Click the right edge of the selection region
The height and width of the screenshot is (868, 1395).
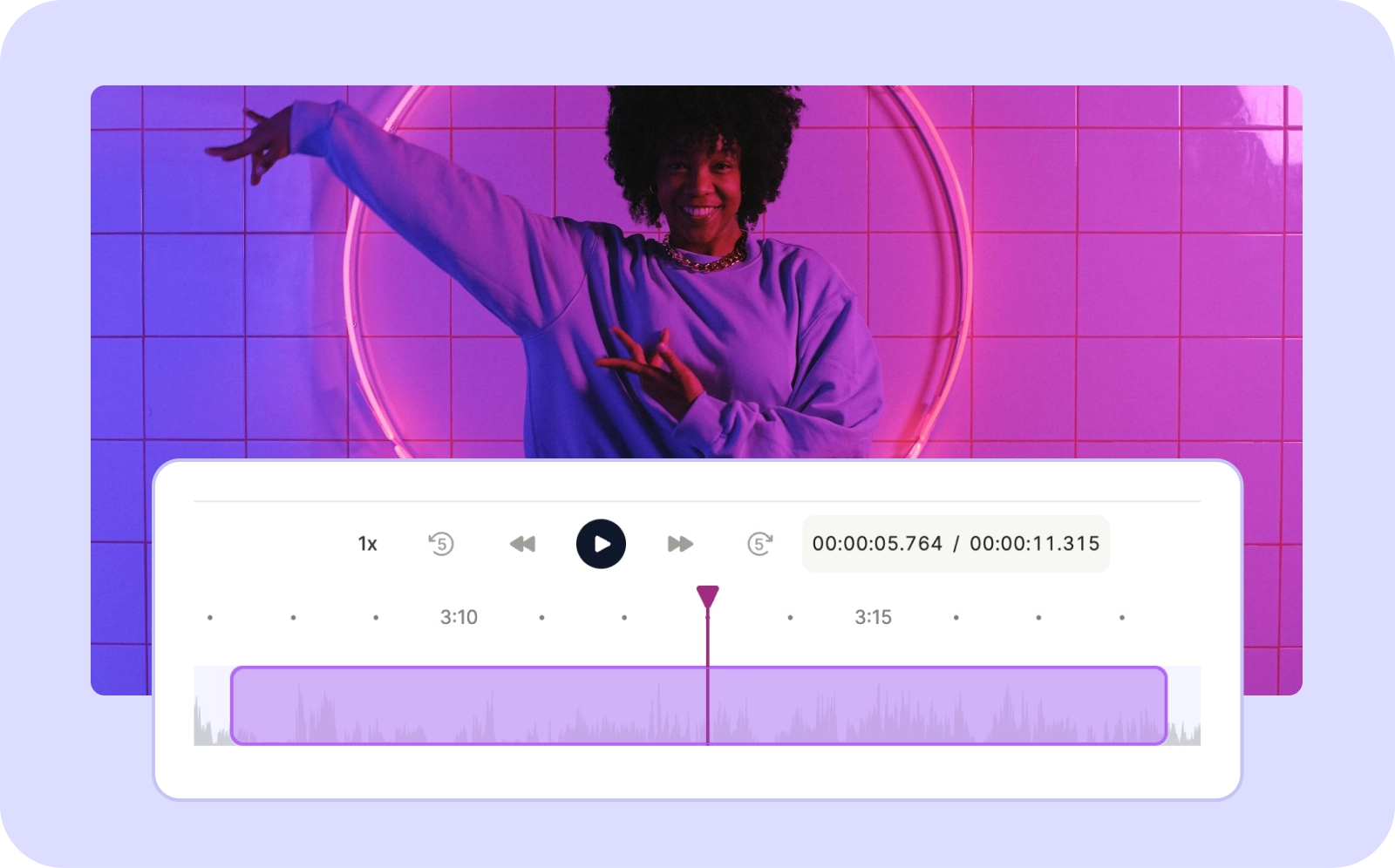click(x=1164, y=706)
